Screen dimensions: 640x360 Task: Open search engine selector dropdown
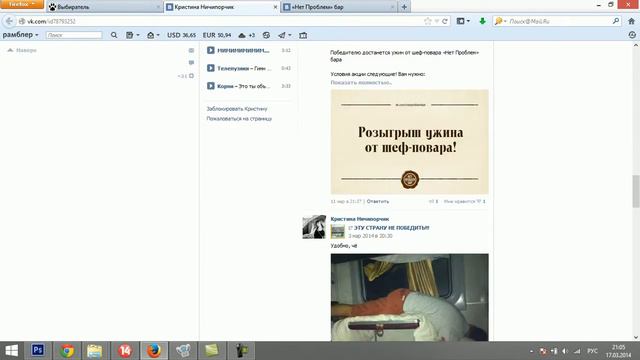point(500,21)
